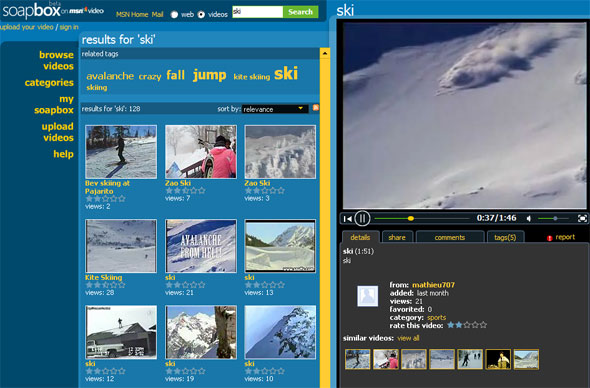The width and height of the screenshot is (590, 388).
Task: Open the MSN Home link
Action: [132, 15]
